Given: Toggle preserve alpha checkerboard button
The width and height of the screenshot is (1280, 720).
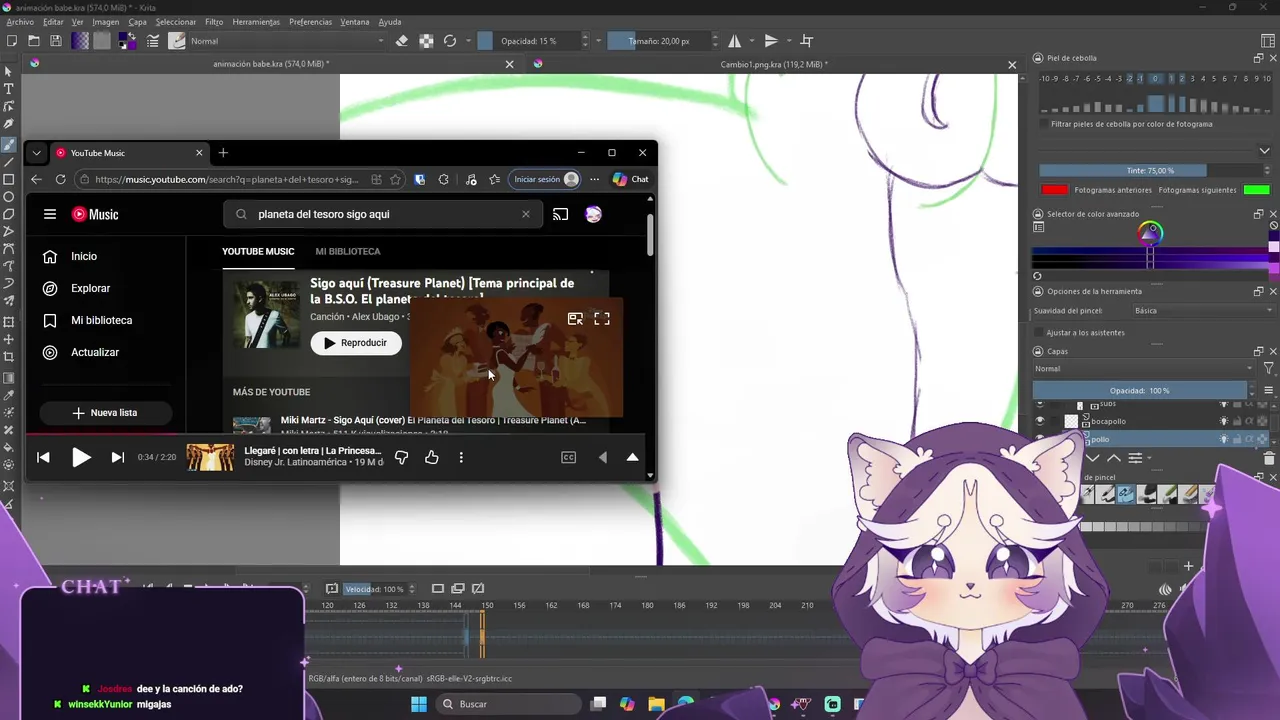Looking at the screenshot, I should [426, 41].
